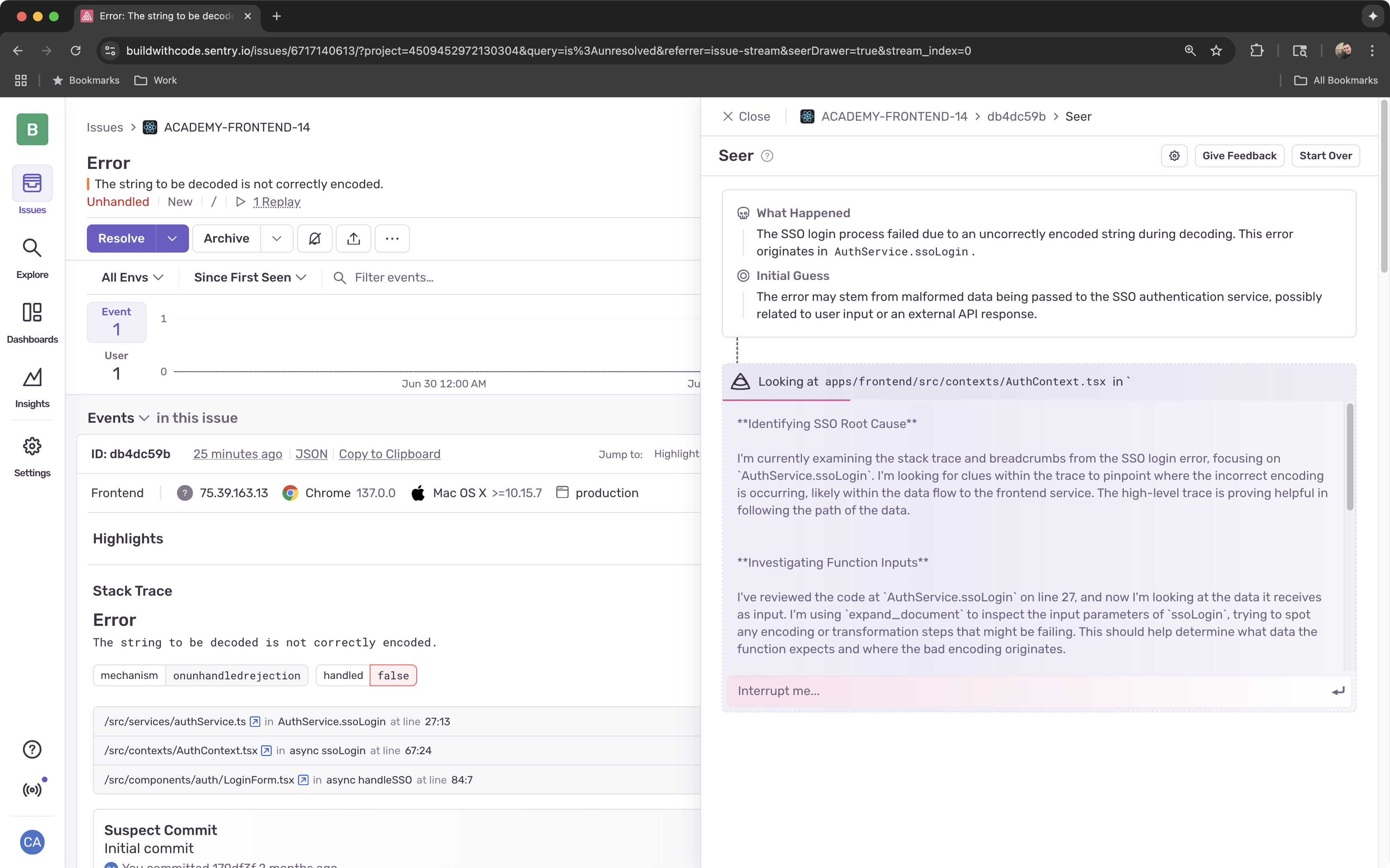Expand the Resolve dropdown arrow

click(x=172, y=238)
